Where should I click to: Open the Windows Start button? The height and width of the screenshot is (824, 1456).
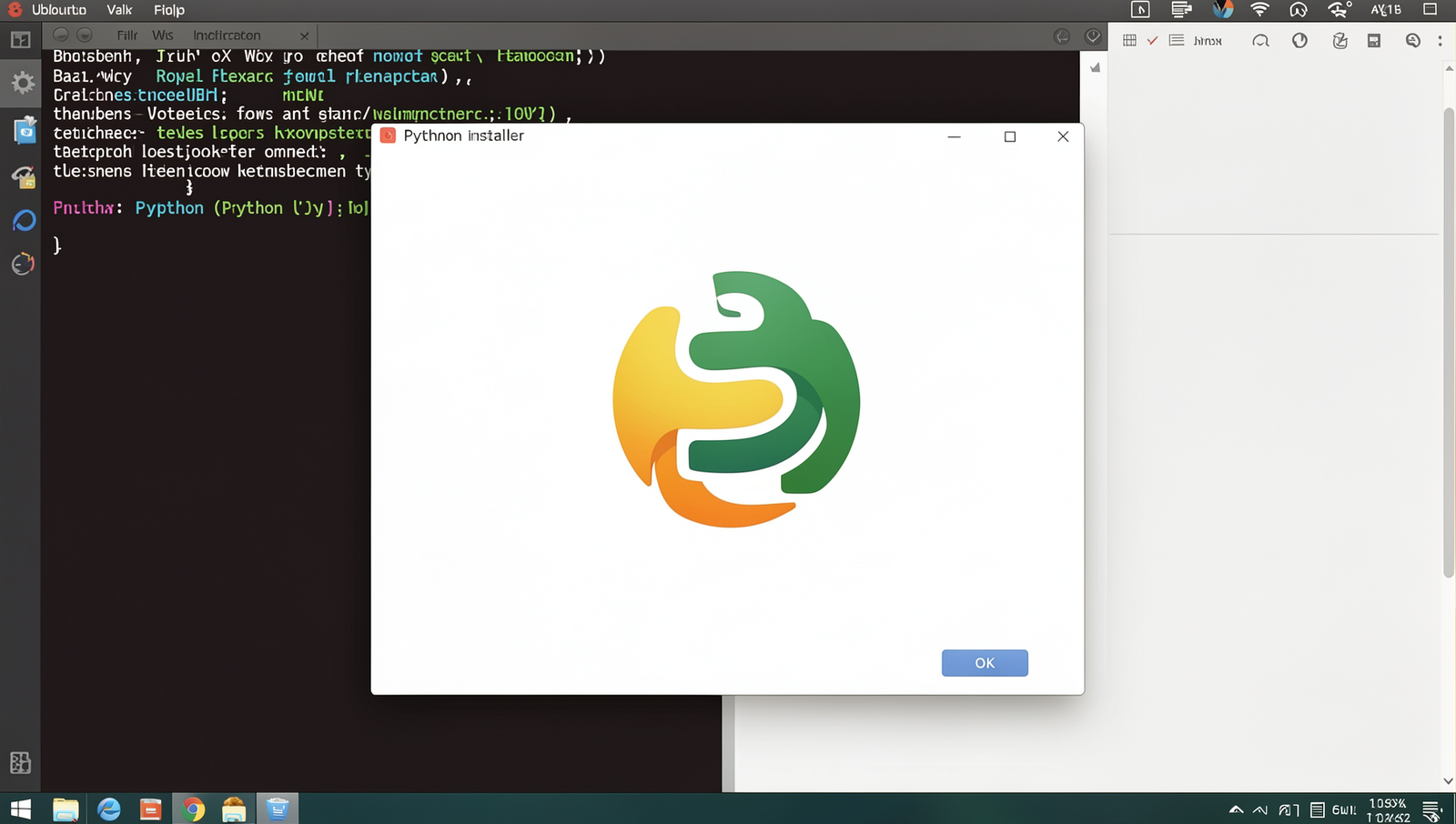click(20, 809)
